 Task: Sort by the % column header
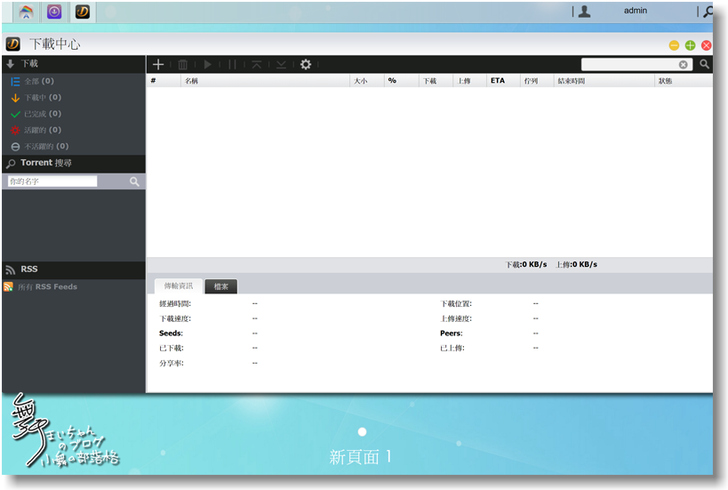coord(401,81)
